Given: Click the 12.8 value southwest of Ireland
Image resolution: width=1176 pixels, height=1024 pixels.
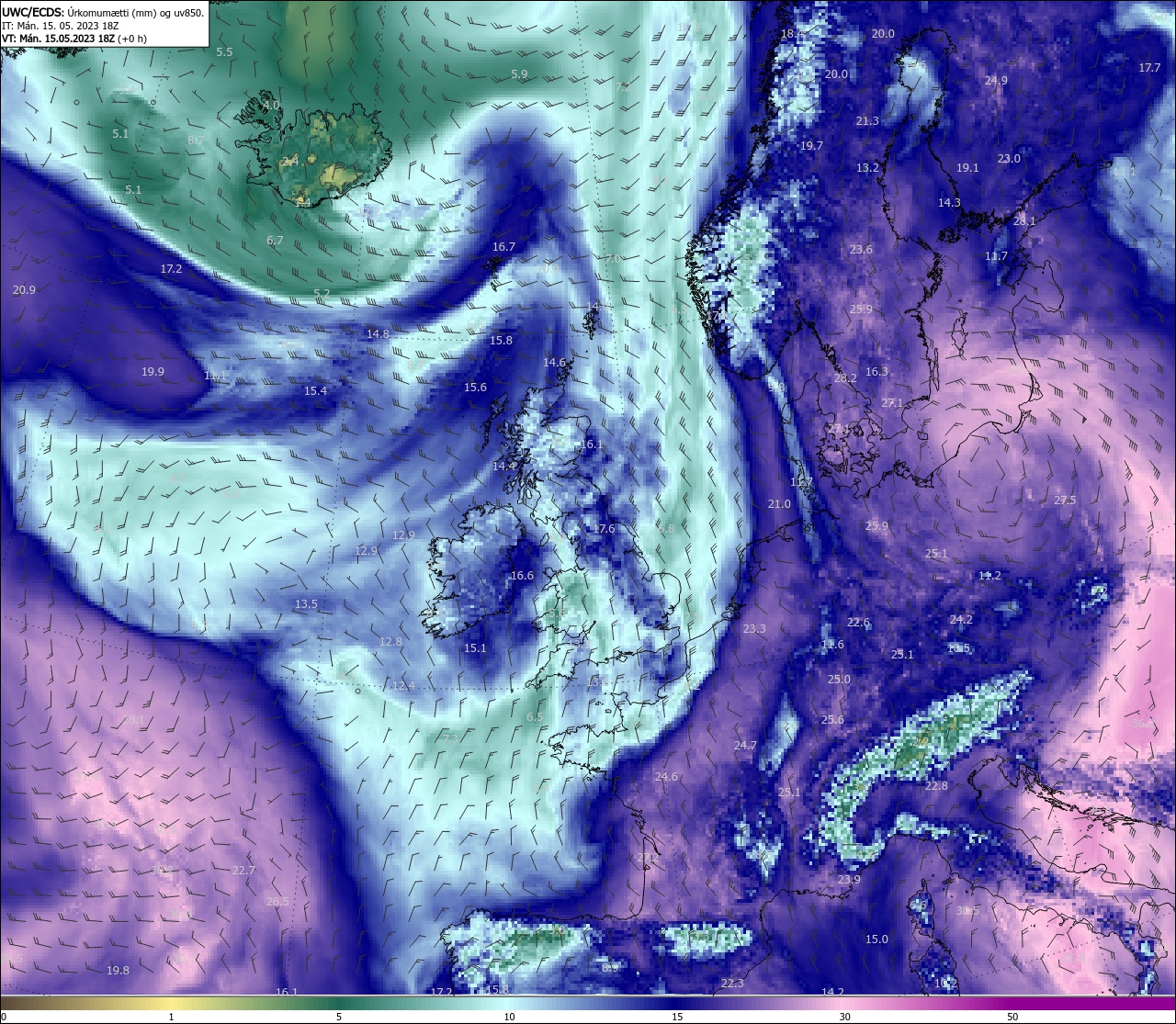Looking at the screenshot, I should [390, 642].
